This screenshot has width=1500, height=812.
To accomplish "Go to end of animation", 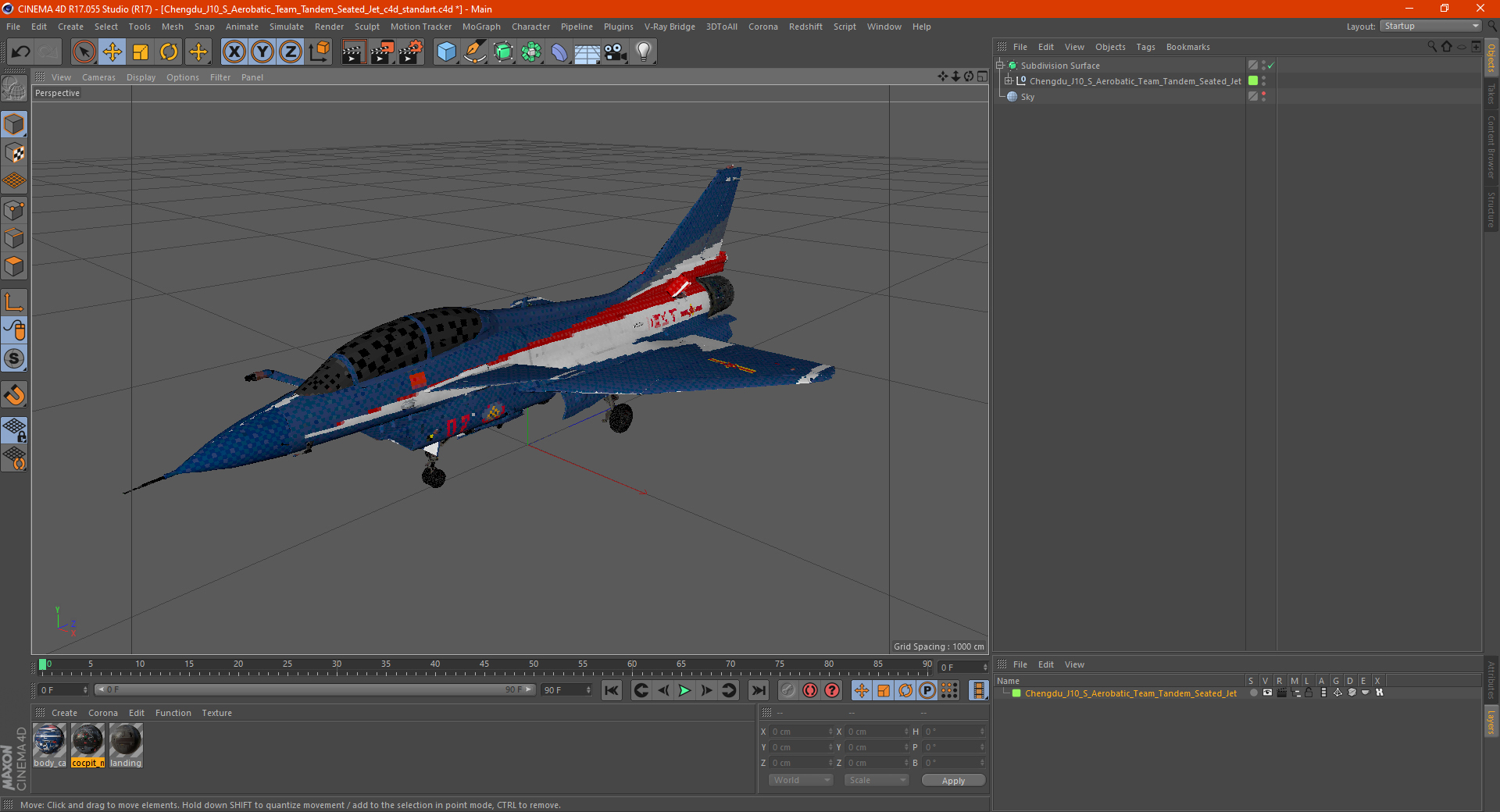I will click(758, 690).
